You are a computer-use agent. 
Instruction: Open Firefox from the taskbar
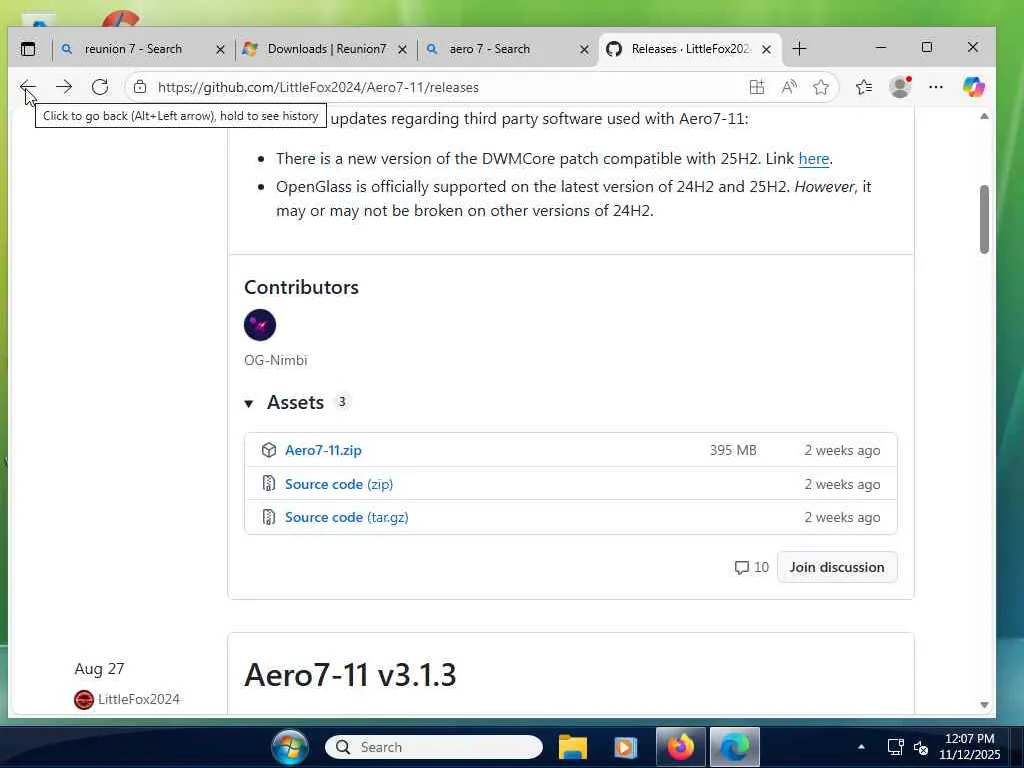pyautogui.click(x=680, y=746)
